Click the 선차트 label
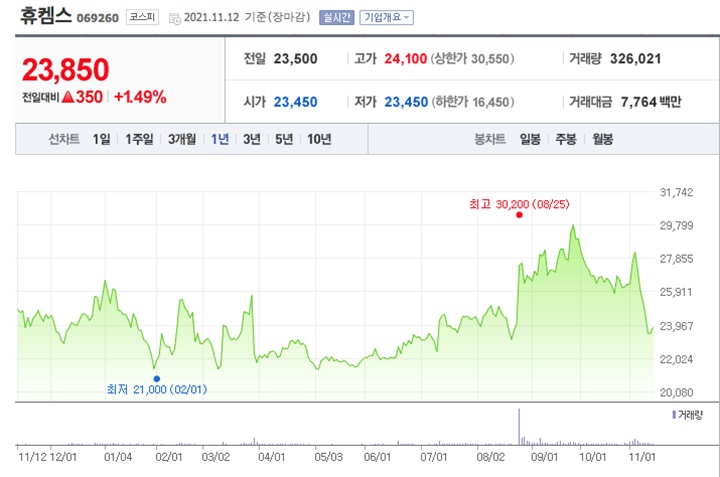The height and width of the screenshot is (477, 720). (x=64, y=139)
